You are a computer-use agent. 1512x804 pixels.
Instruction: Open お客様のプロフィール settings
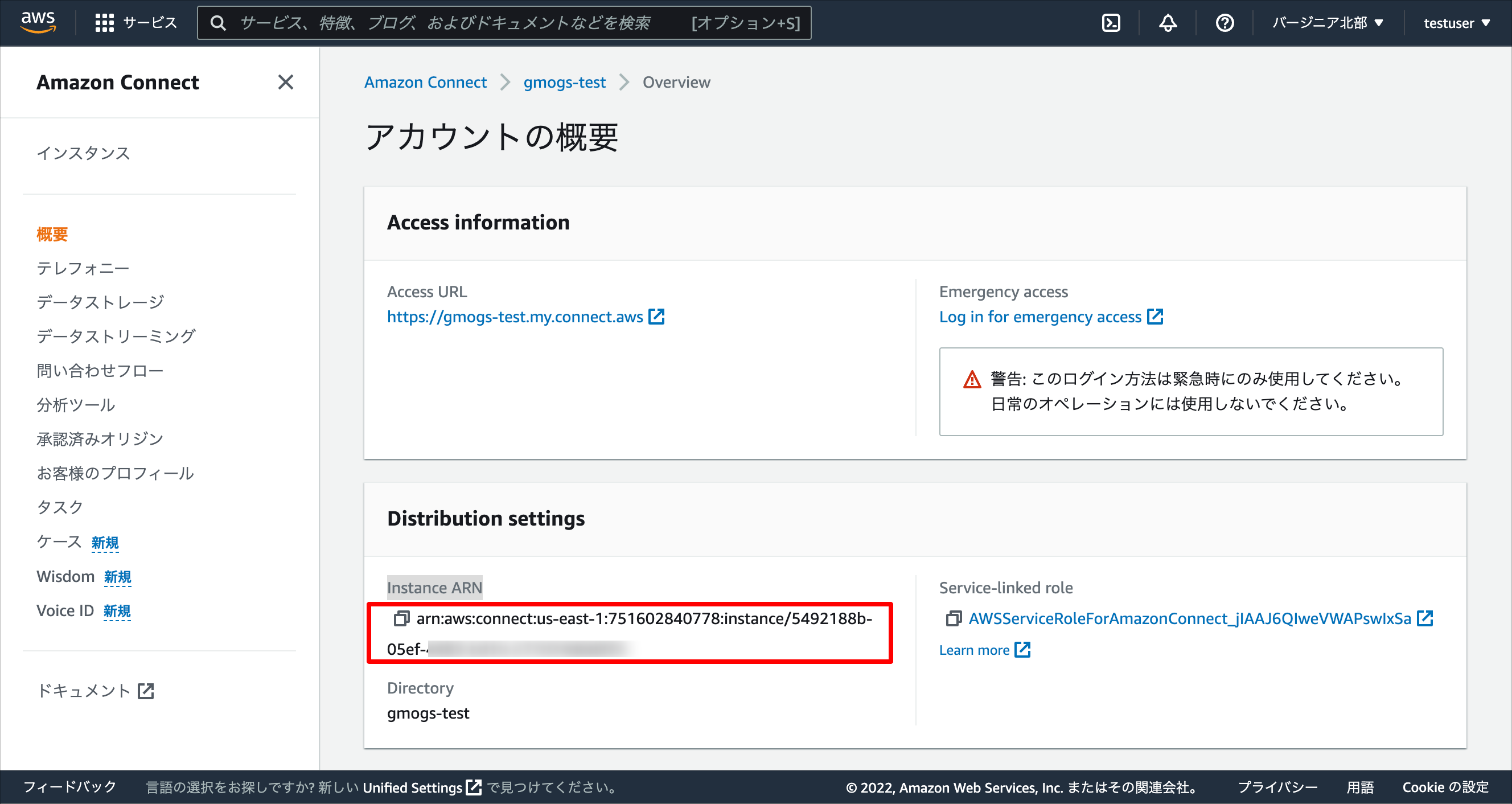116,473
